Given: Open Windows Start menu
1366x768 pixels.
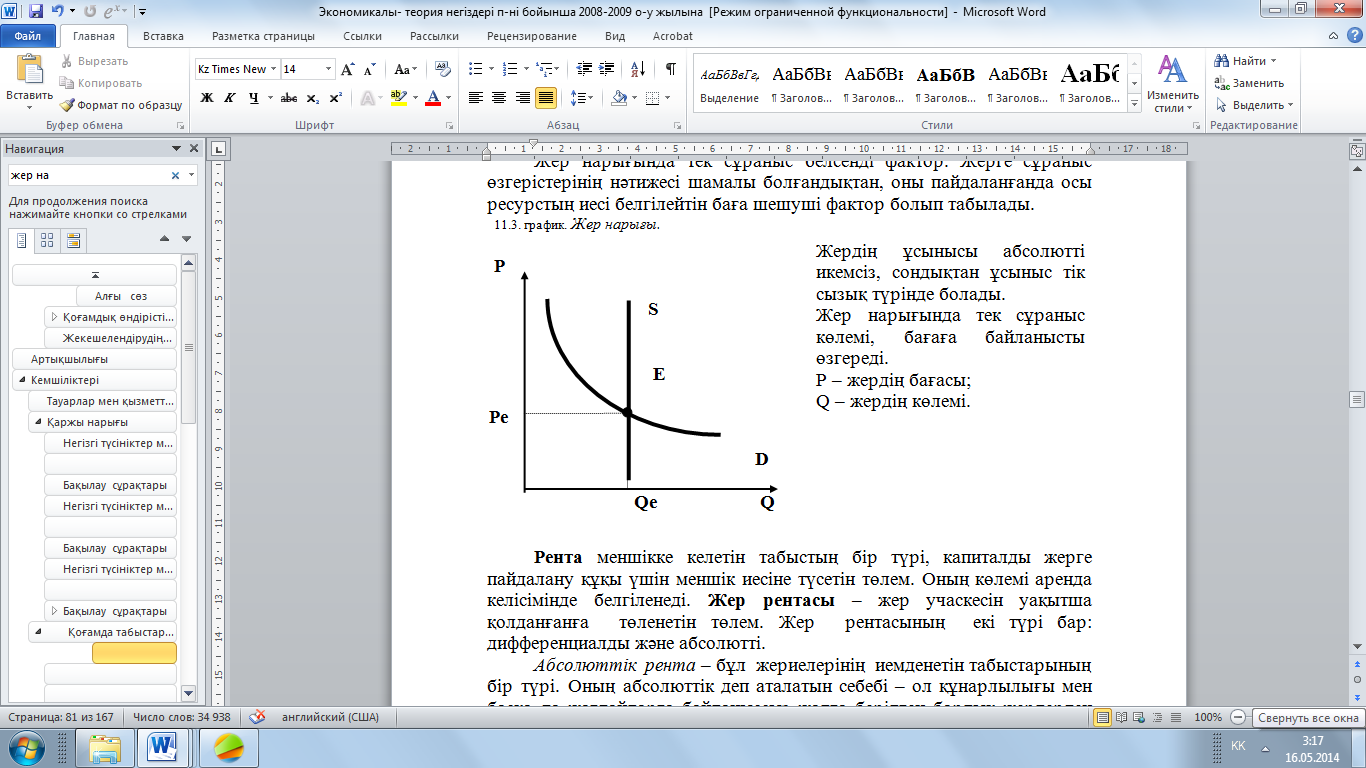Looking at the screenshot, I should pos(27,747).
